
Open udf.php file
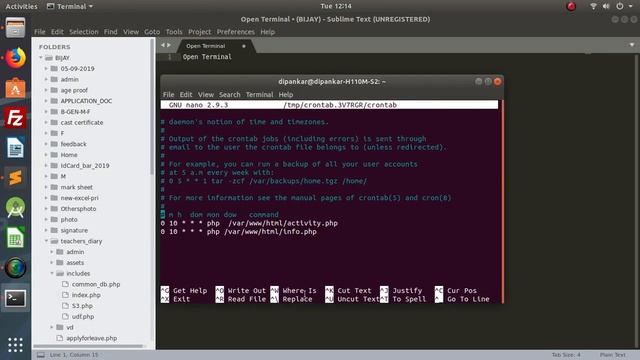pos(83,316)
